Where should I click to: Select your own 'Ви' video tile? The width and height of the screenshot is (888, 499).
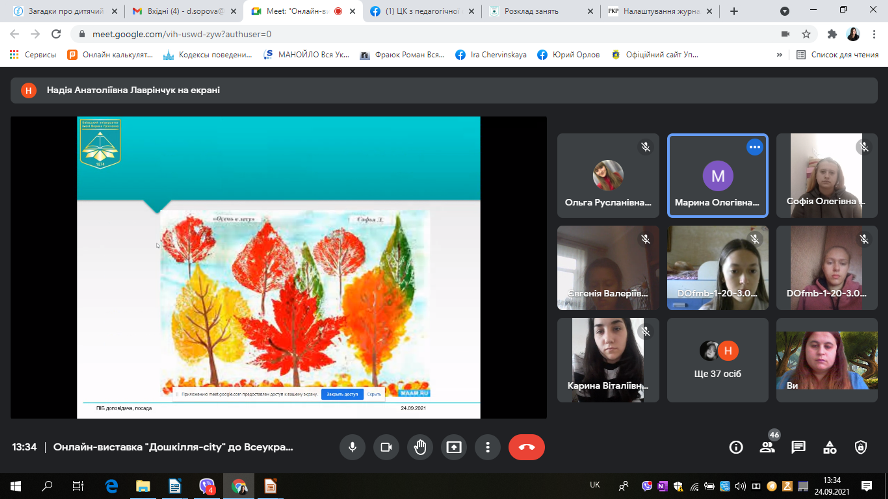[827, 360]
